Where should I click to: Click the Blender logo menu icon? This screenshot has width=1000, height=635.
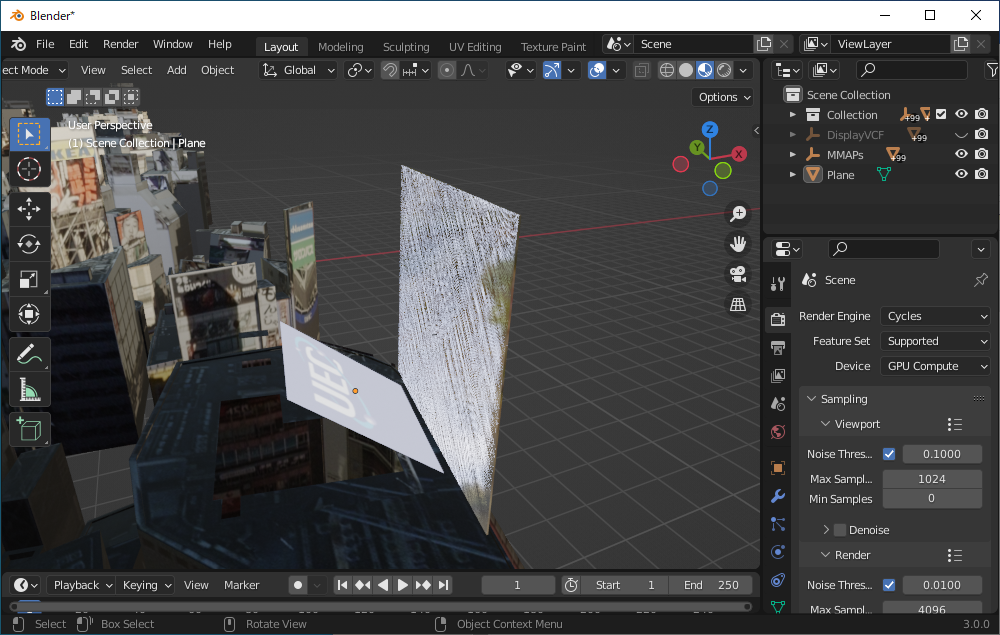coord(18,44)
